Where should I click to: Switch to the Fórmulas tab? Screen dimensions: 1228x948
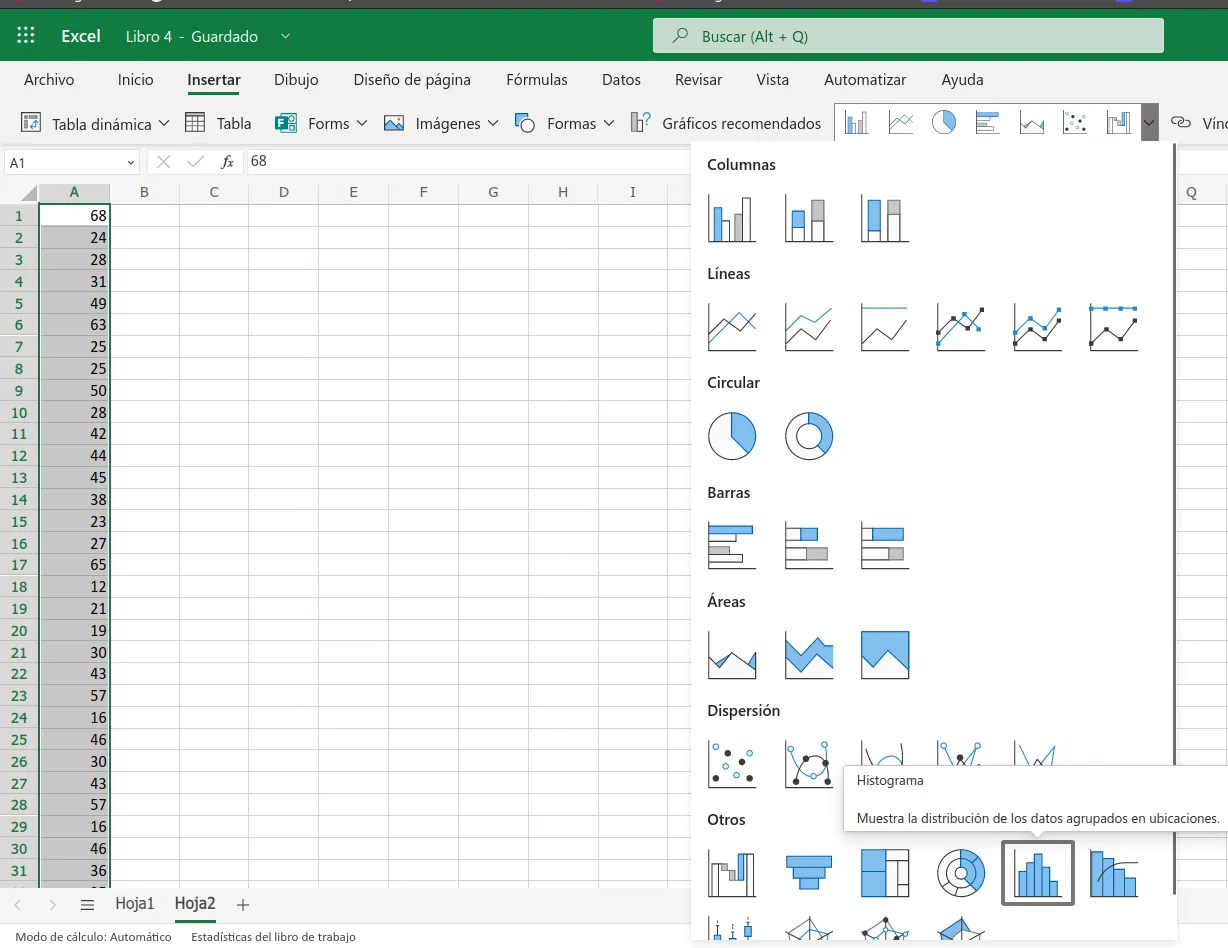pos(536,80)
